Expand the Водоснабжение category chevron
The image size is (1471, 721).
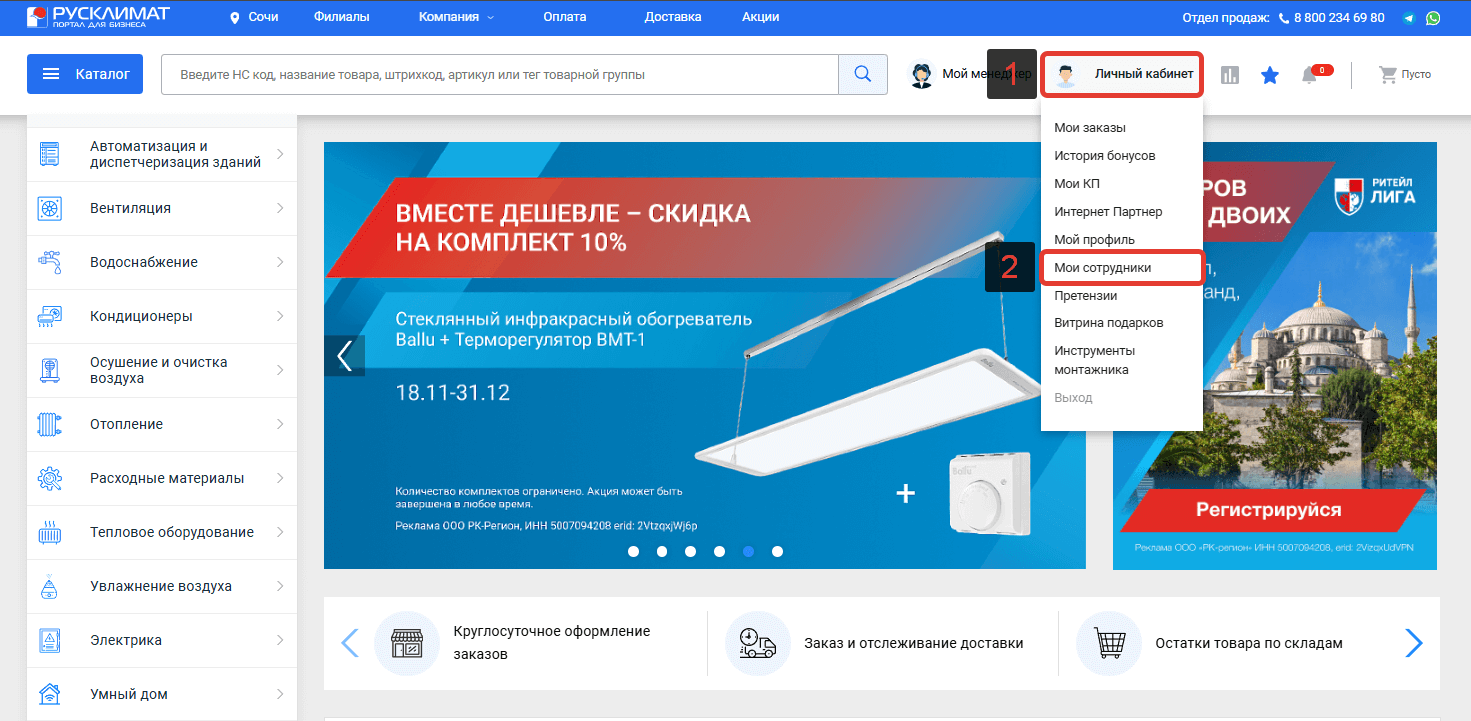280,262
